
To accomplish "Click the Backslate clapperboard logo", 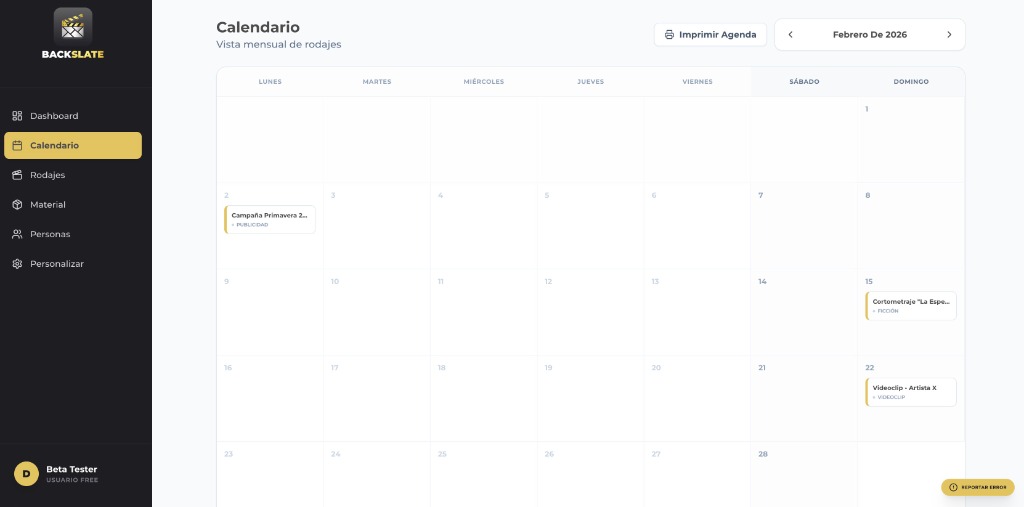I will pos(72,27).
